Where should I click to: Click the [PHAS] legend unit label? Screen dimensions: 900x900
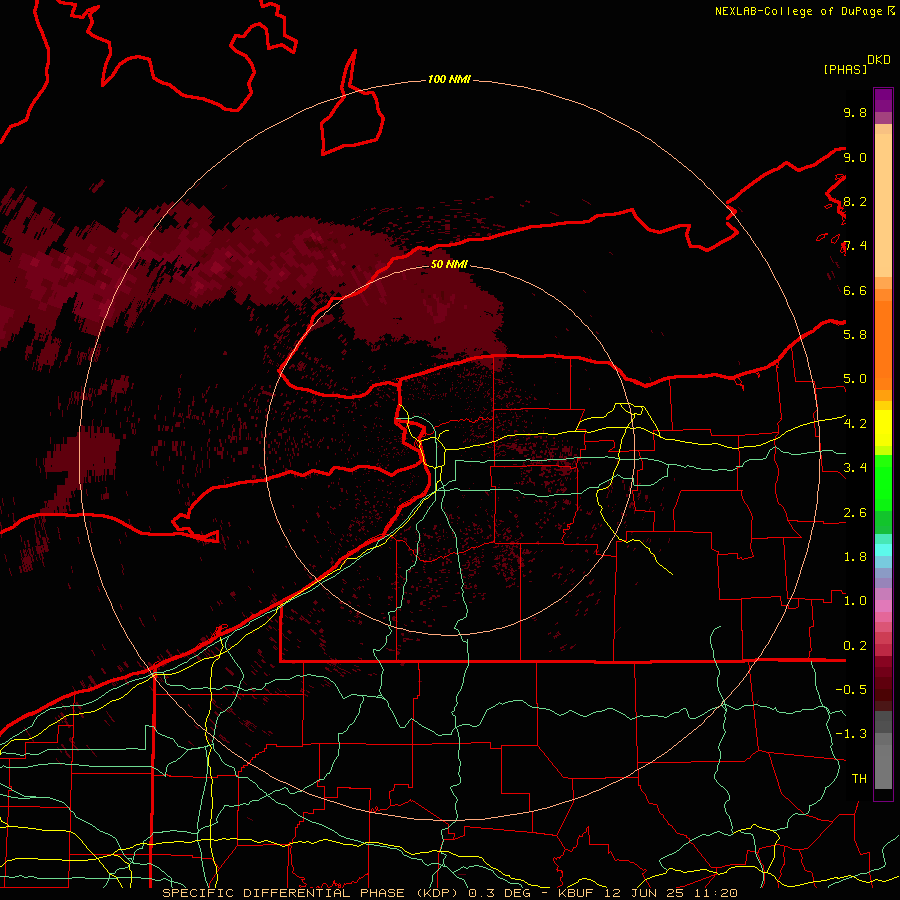(x=845, y=69)
